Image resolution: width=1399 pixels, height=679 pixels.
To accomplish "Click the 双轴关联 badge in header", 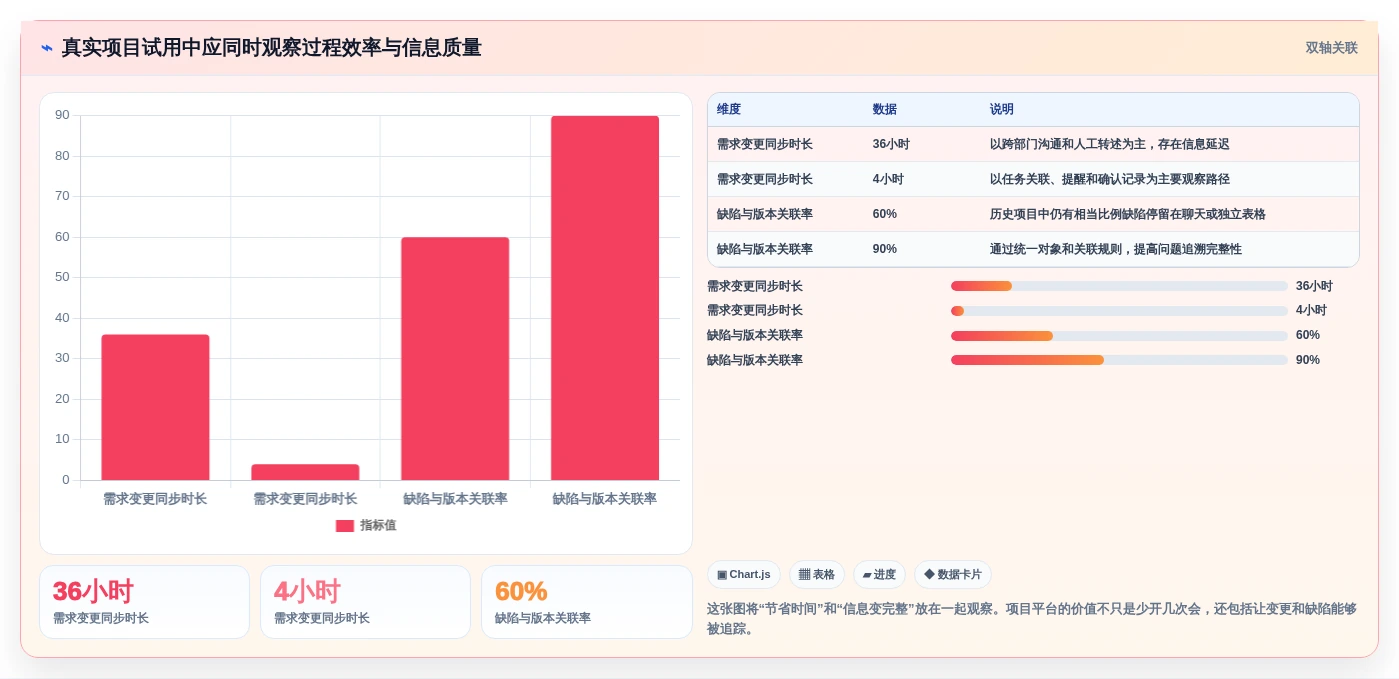I will pos(1331,48).
